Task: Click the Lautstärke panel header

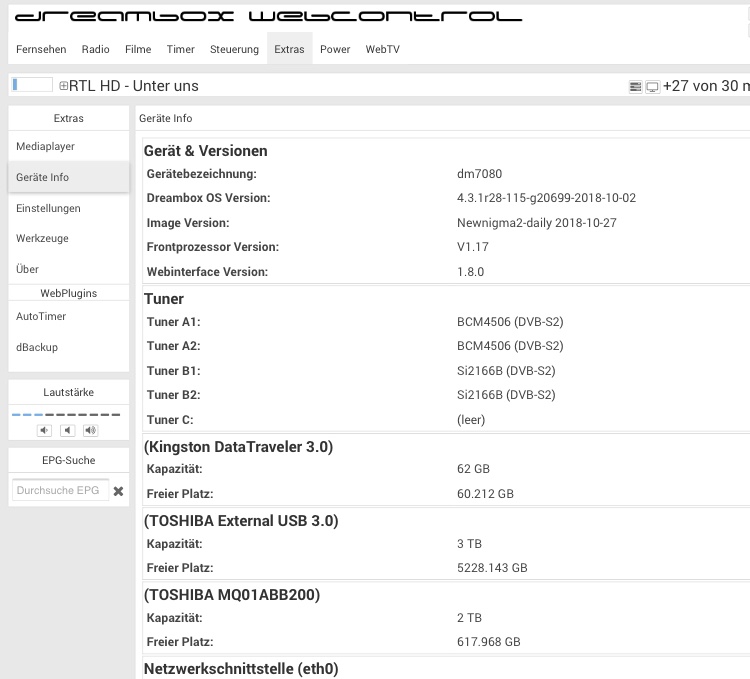Action: click(x=68, y=392)
